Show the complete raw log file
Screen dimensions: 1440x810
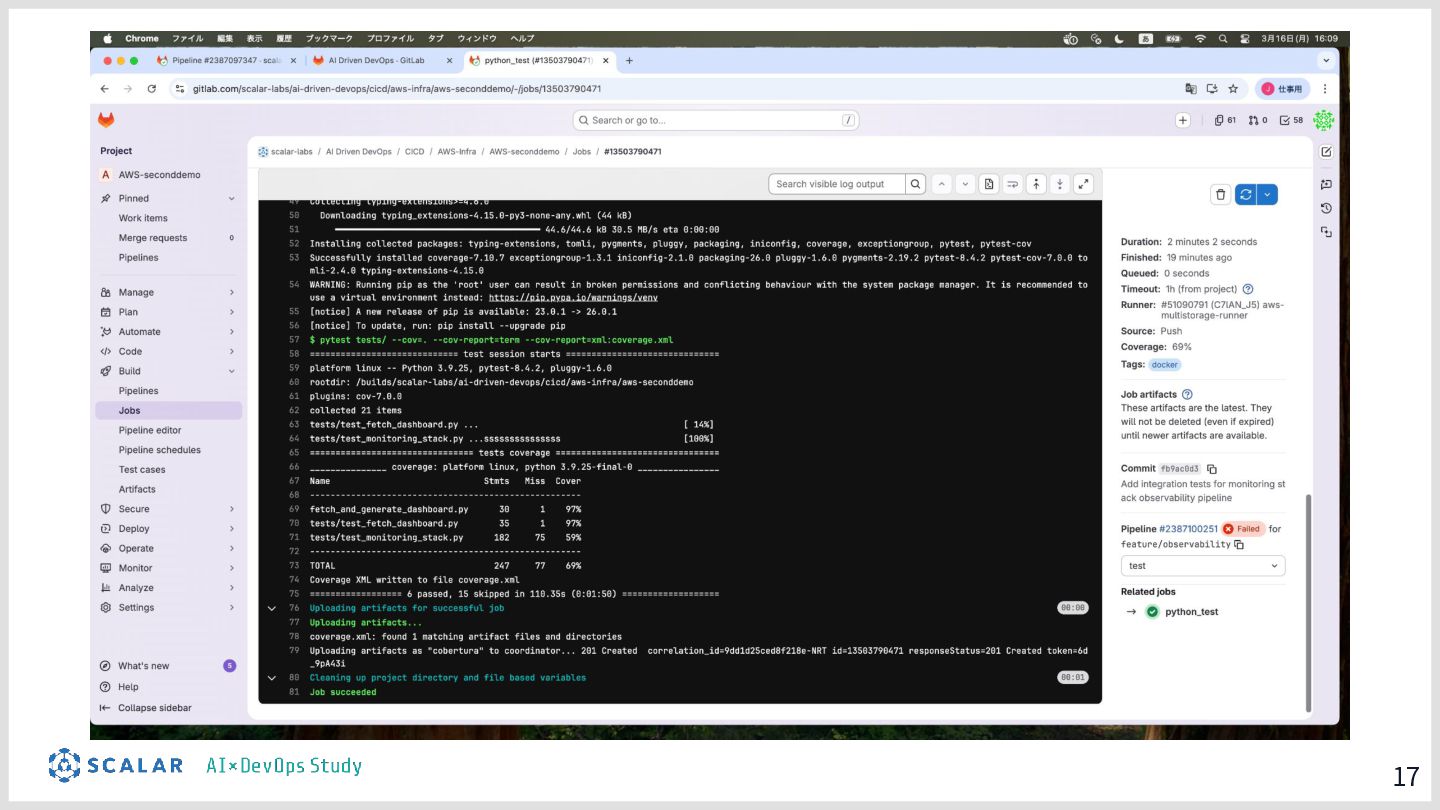[x=988, y=184]
